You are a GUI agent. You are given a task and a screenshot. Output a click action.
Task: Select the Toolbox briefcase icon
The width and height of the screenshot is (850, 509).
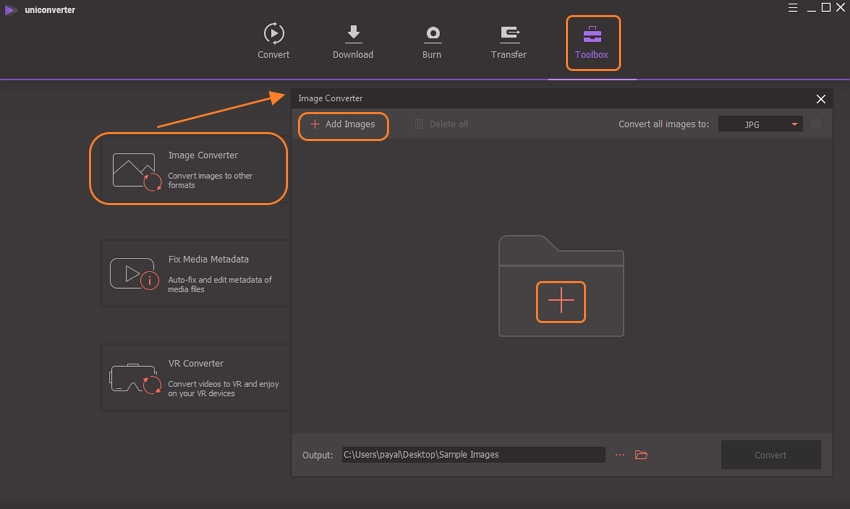(592, 35)
